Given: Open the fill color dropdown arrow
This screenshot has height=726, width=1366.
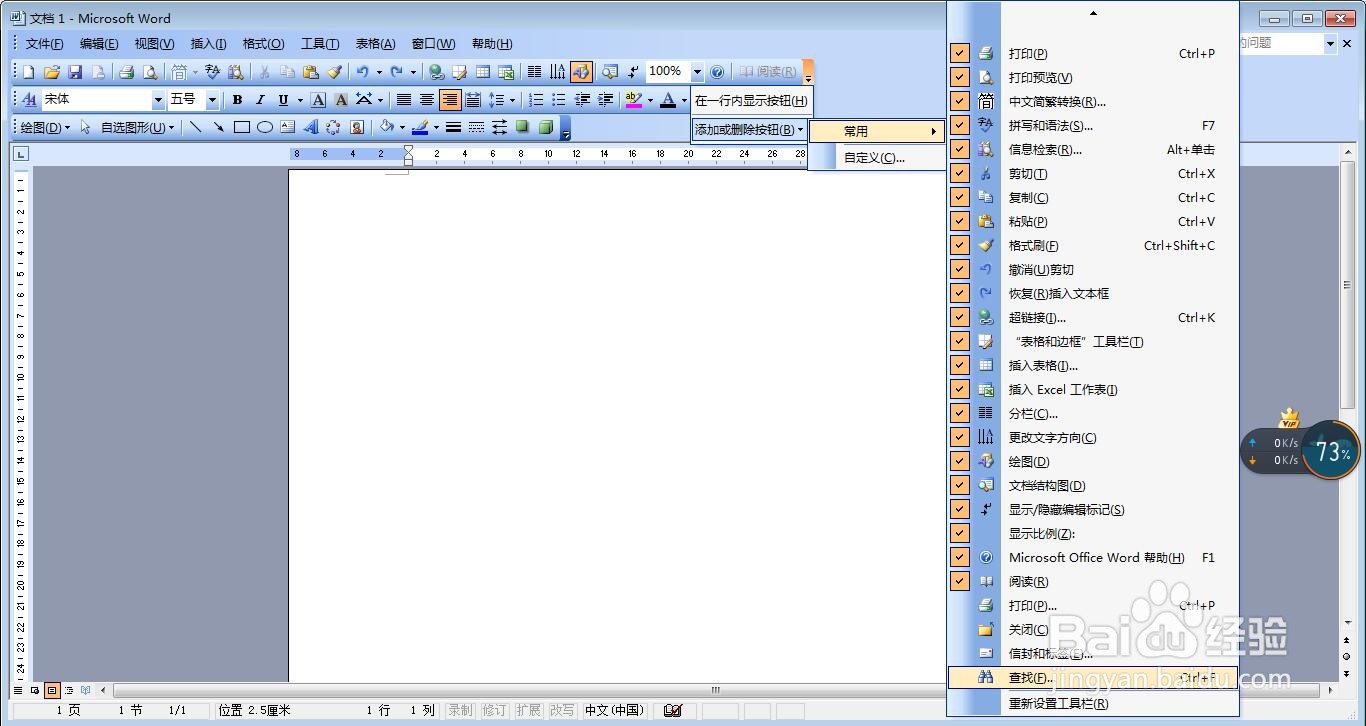Looking at the screenshot, I should [x=402, y=127].
